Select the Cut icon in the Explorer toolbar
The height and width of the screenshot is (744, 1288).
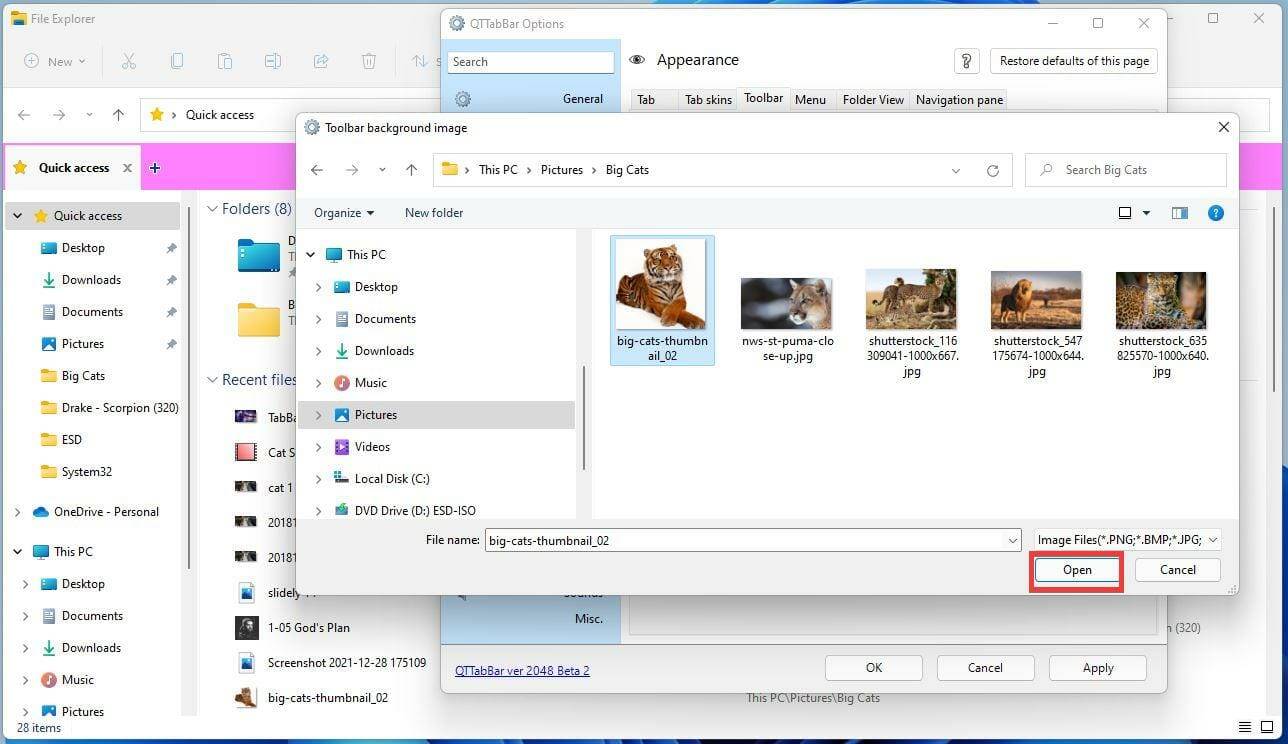pos(128,61)
